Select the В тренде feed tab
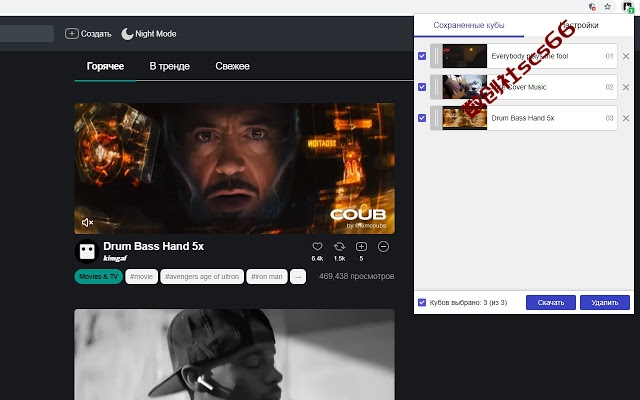This screenshot has height=400, width=640. 169,66
